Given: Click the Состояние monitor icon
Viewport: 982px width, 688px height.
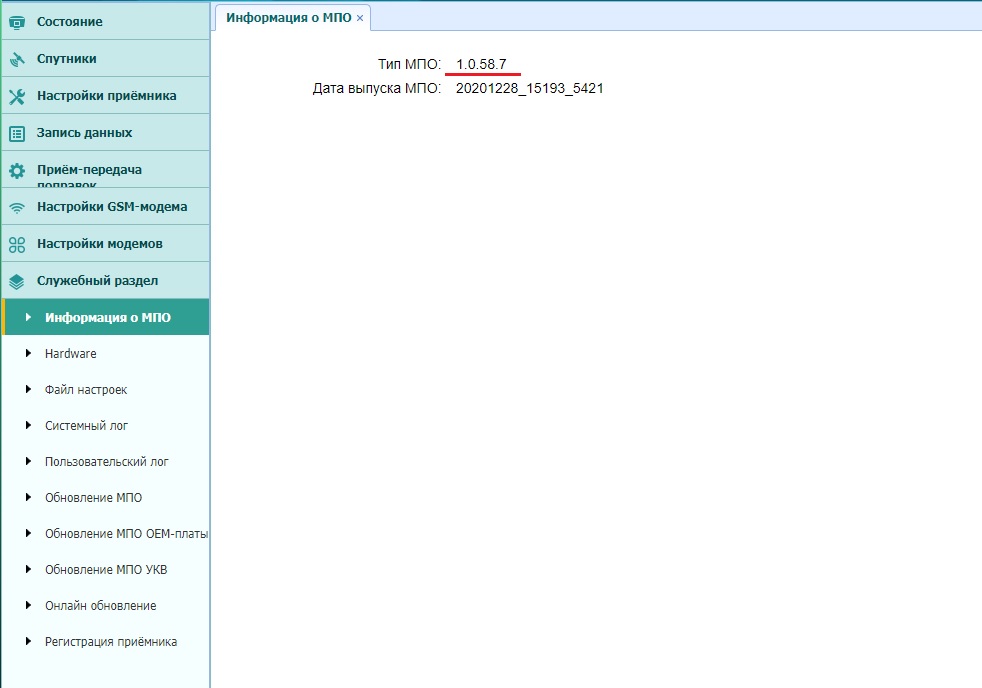Looking at the screenshot, I should pos(17,23).
